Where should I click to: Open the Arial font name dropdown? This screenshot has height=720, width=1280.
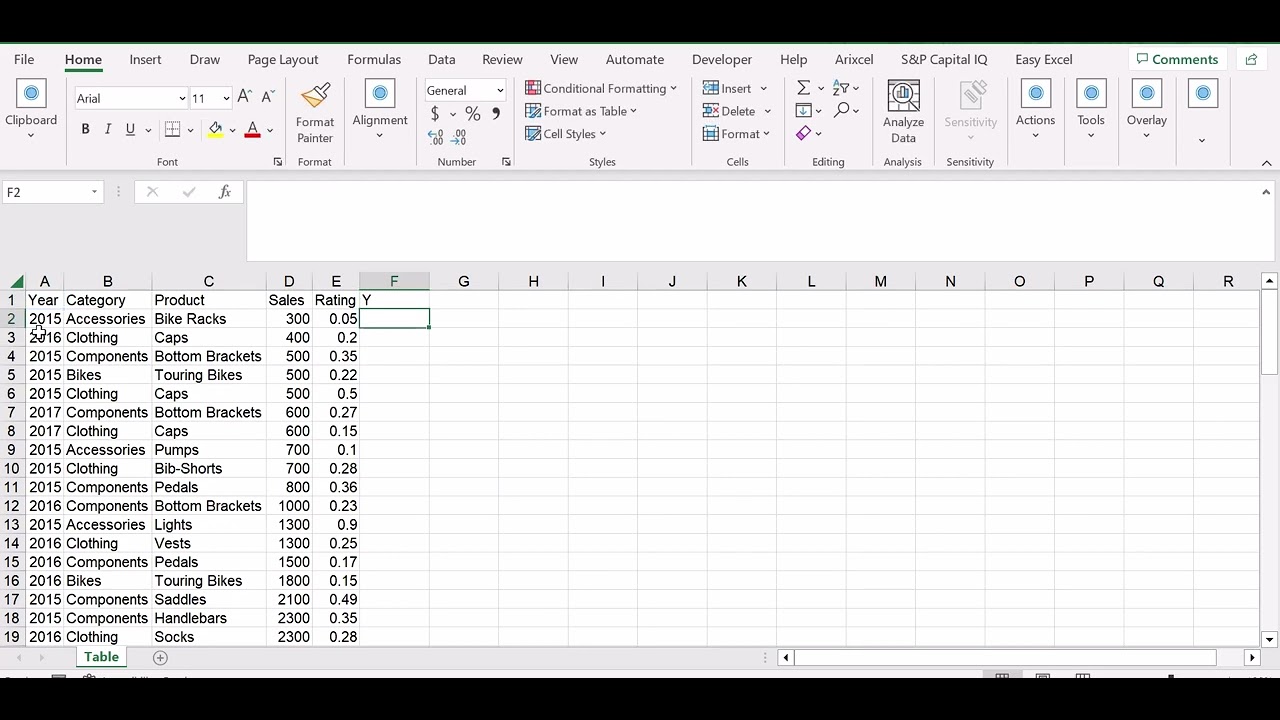tap(182, 98)
